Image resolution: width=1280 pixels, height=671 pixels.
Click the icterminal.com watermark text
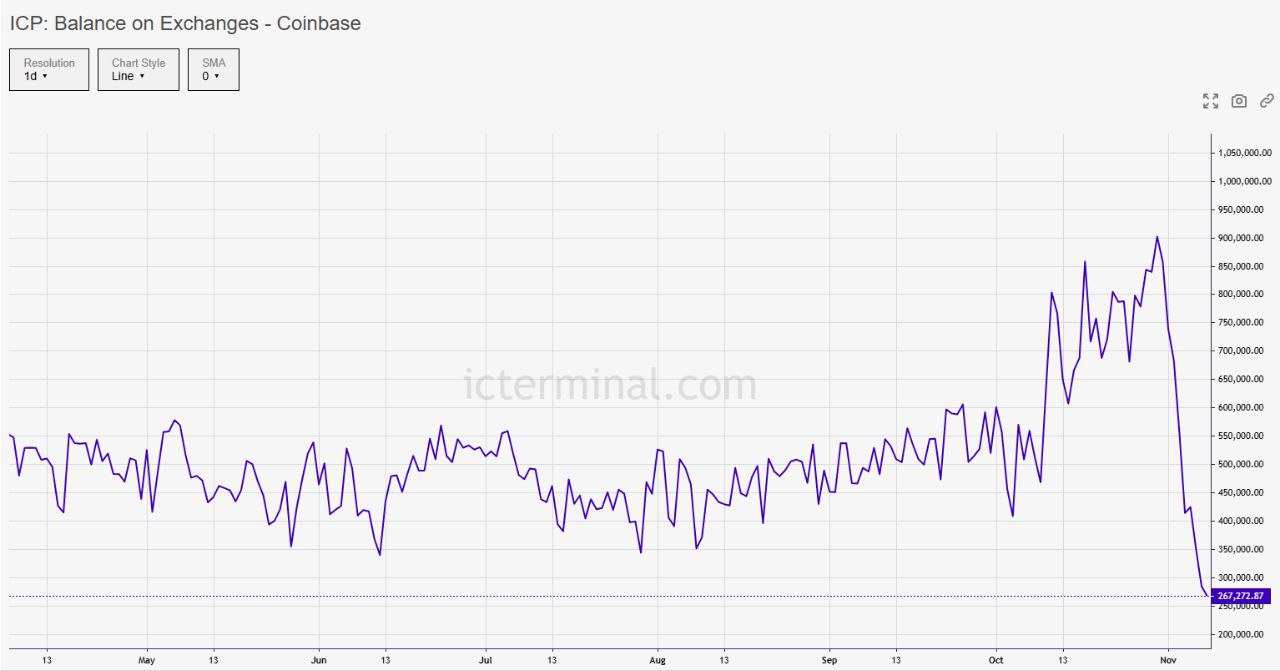(610, 384)
